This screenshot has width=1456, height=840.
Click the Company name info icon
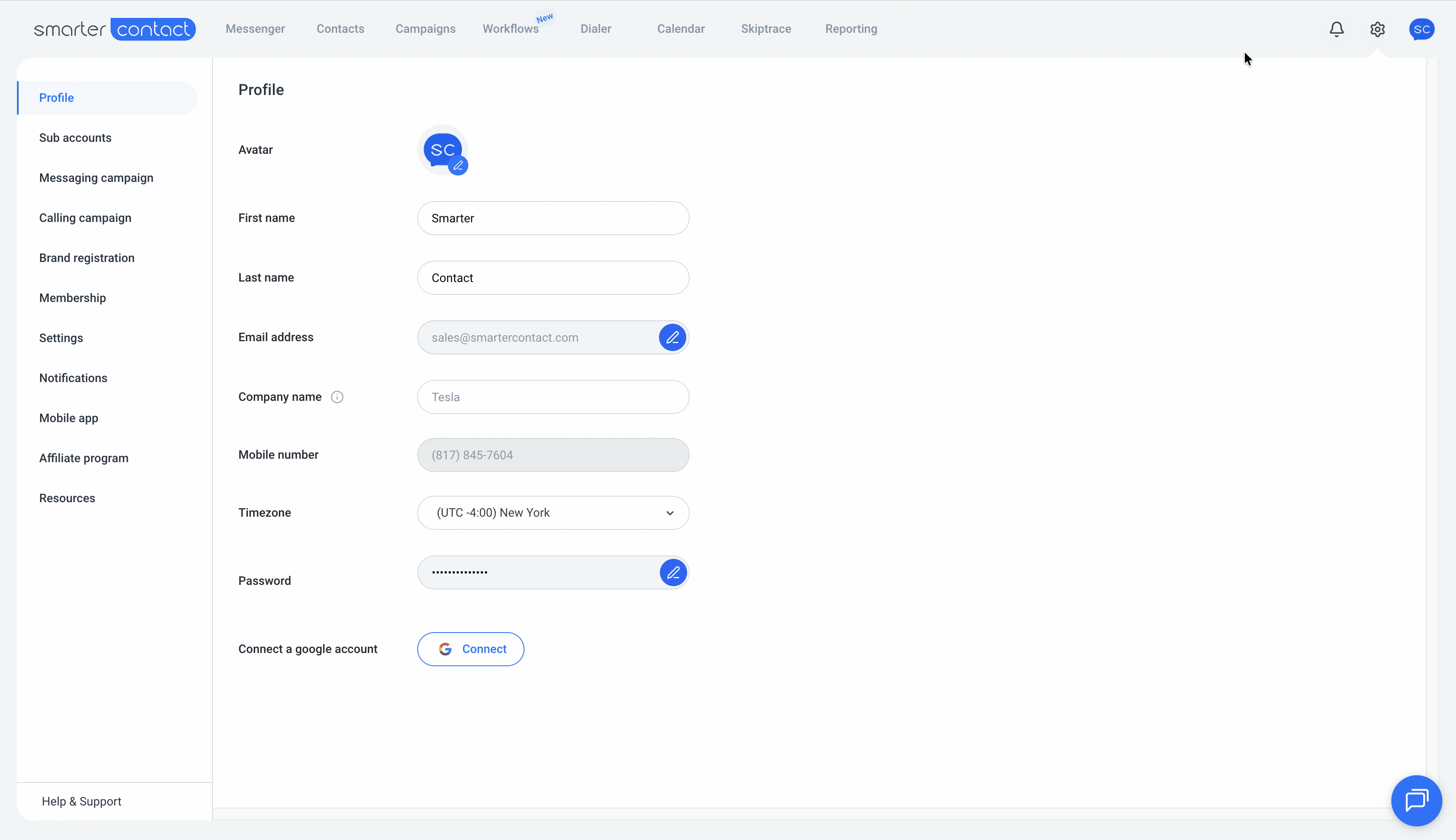(337, 397)
